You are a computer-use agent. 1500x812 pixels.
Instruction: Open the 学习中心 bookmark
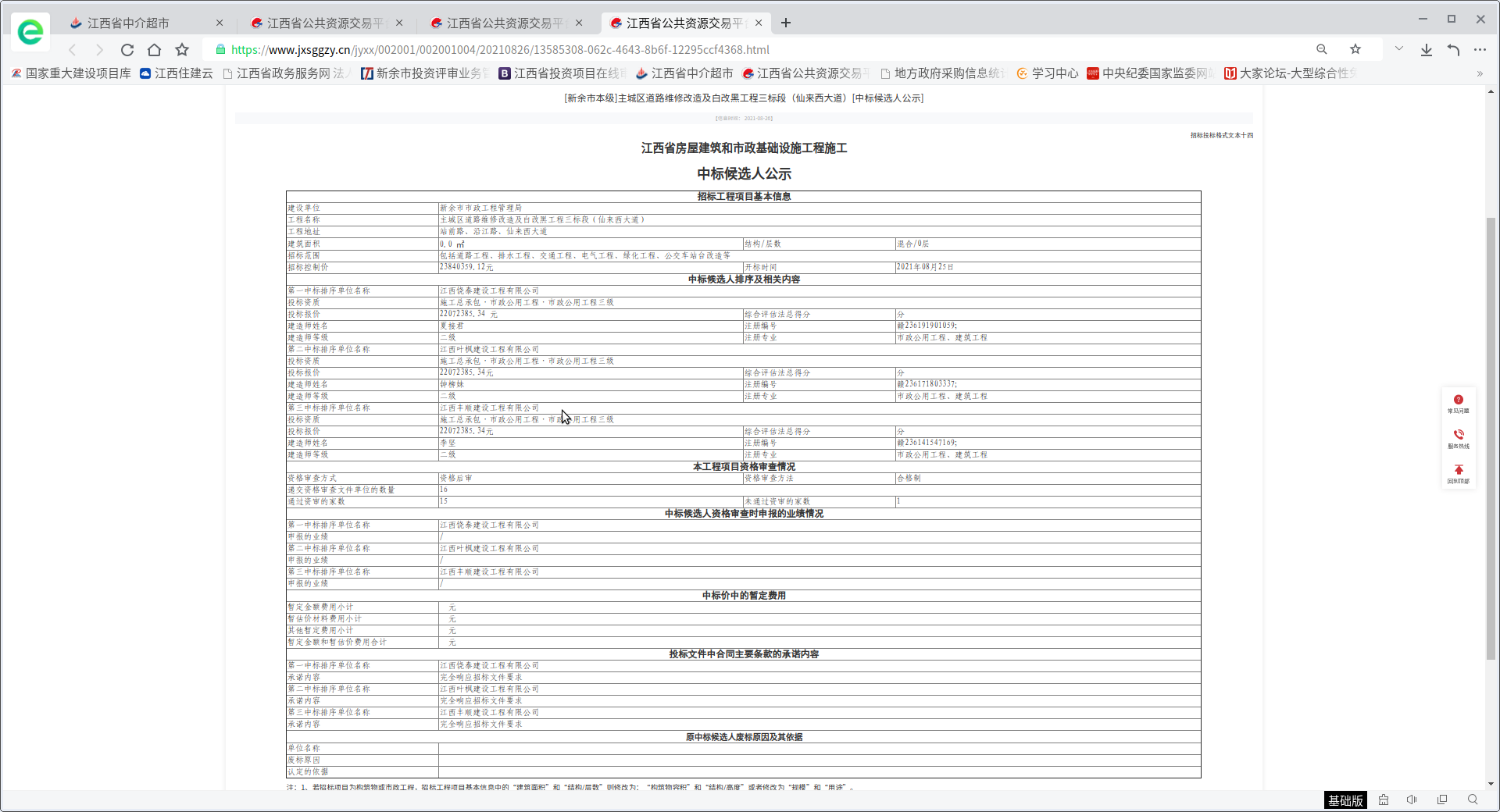[x=1047, y=73]
